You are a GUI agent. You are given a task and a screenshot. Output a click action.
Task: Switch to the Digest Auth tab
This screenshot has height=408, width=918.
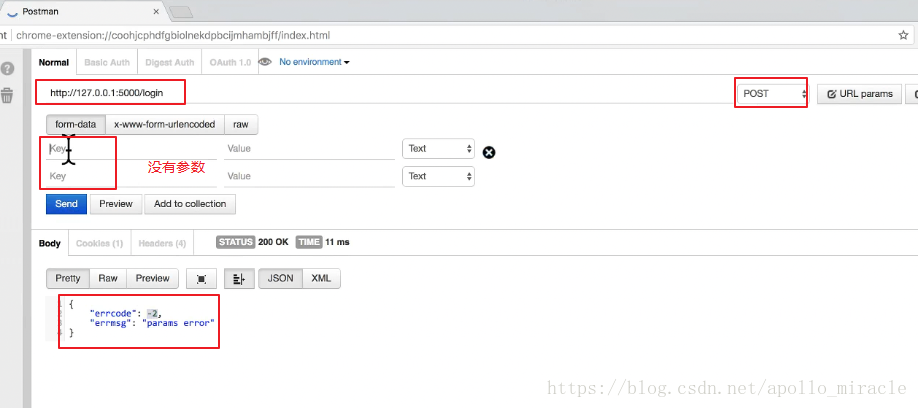(170, 62)
